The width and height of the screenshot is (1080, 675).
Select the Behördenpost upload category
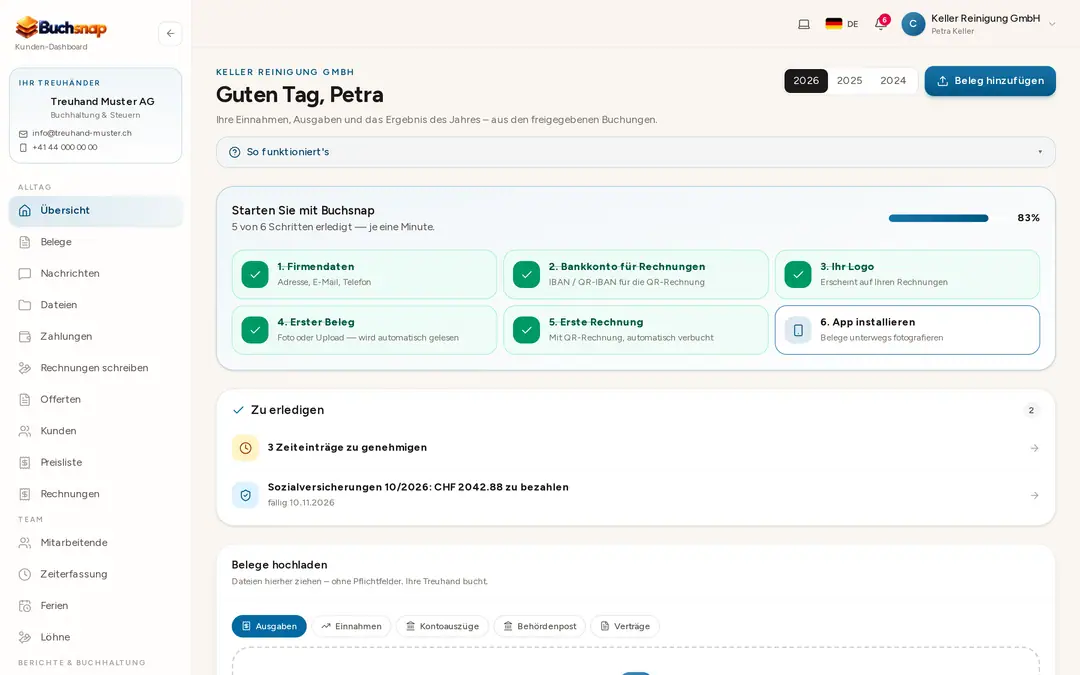pyautogui.click(x=539, y=626)
